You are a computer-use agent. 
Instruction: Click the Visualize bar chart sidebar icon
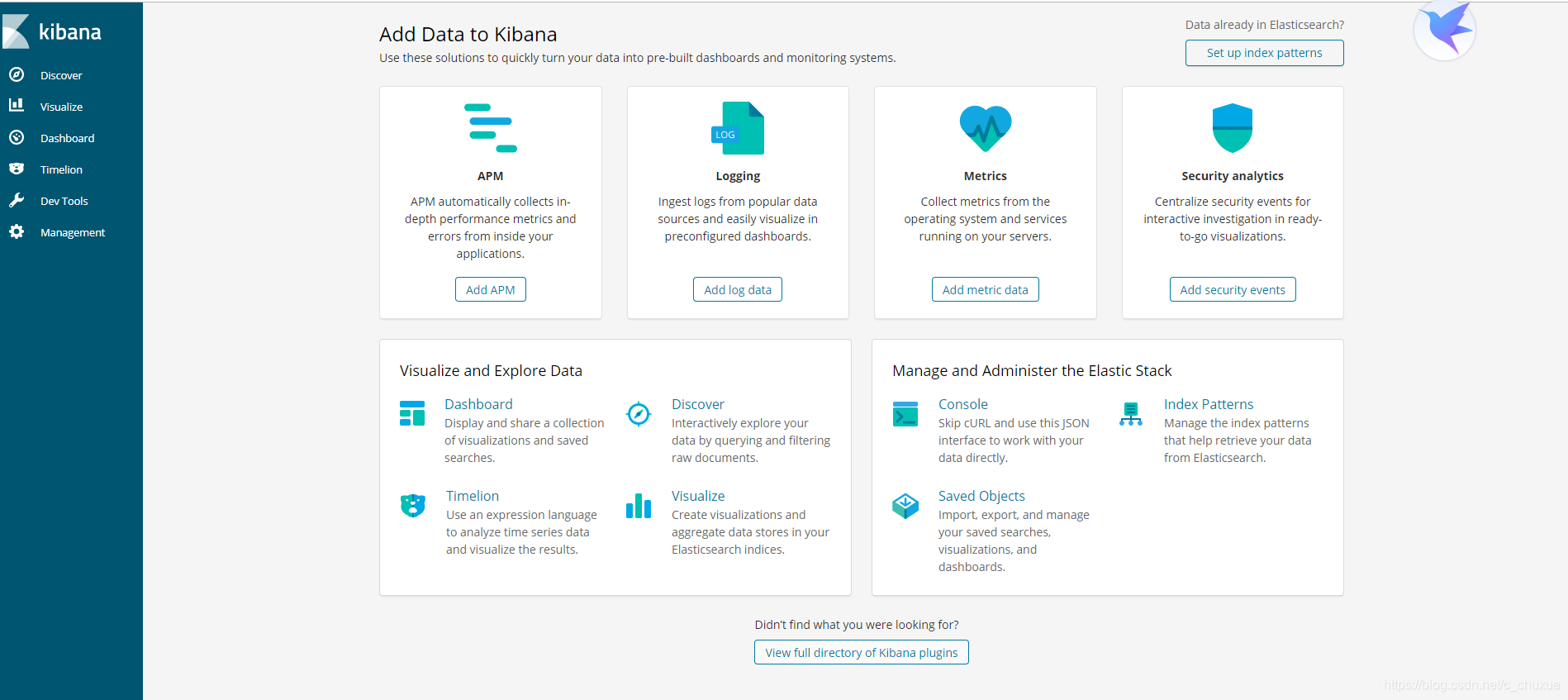(17, 106)
